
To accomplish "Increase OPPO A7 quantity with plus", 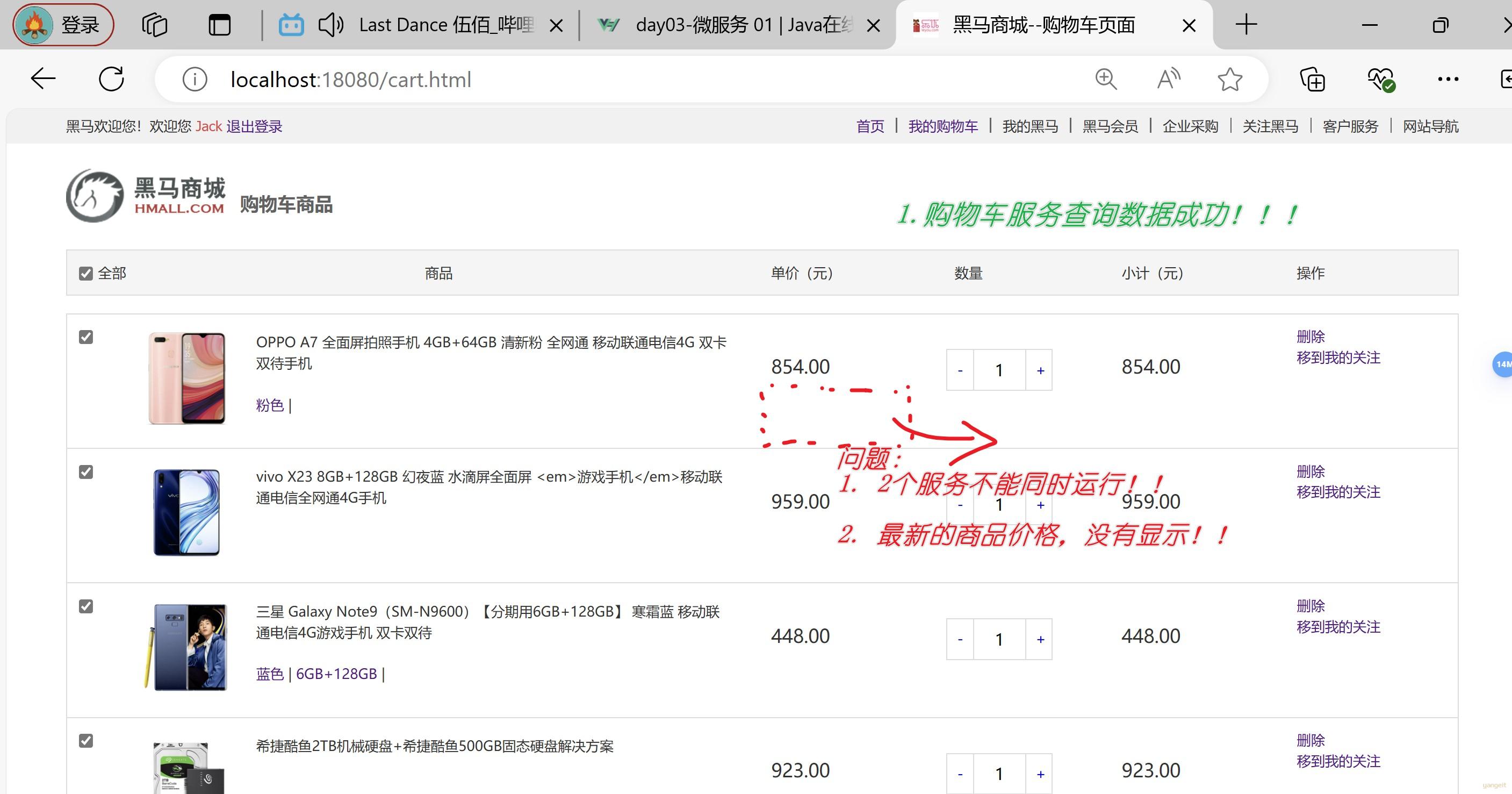I will coord(1040,370).
